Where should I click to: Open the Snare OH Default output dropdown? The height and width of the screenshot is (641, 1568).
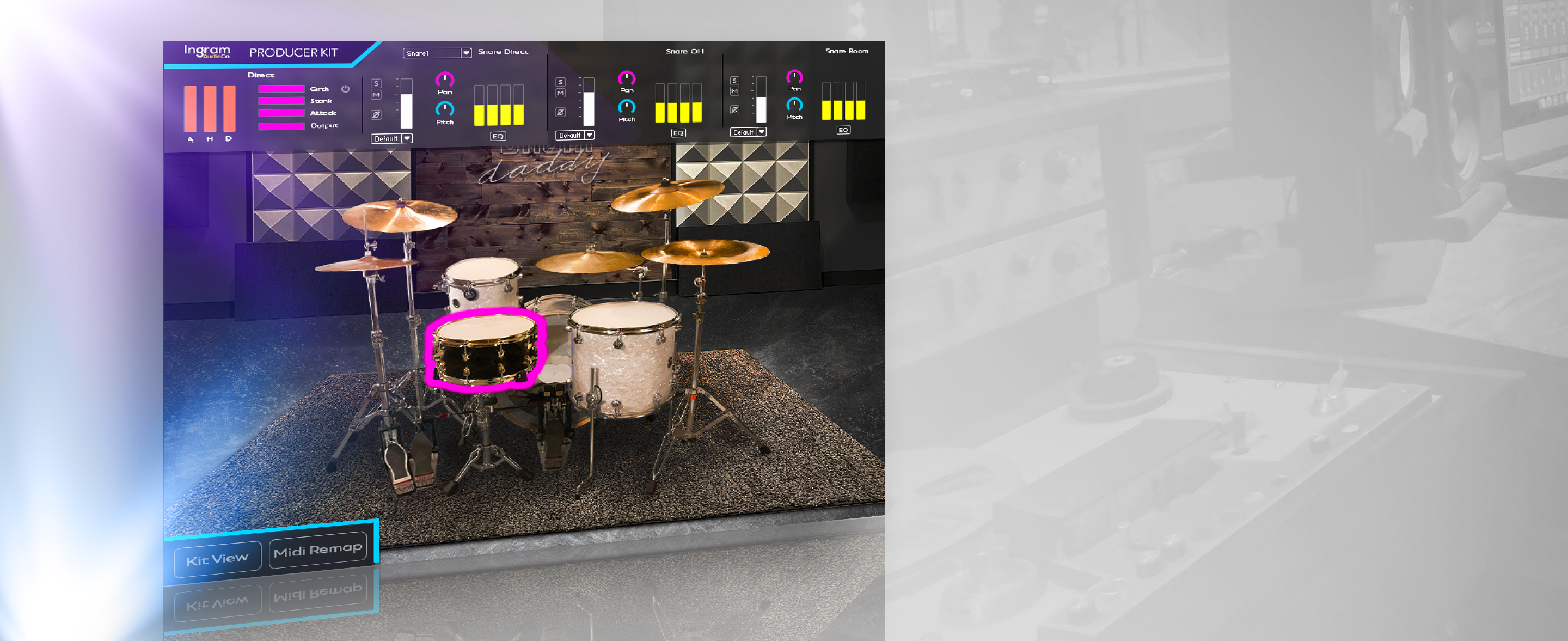point(575,135)
